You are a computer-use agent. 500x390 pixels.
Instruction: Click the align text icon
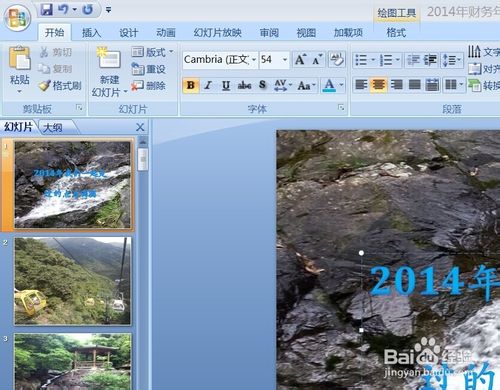(474, 69)
